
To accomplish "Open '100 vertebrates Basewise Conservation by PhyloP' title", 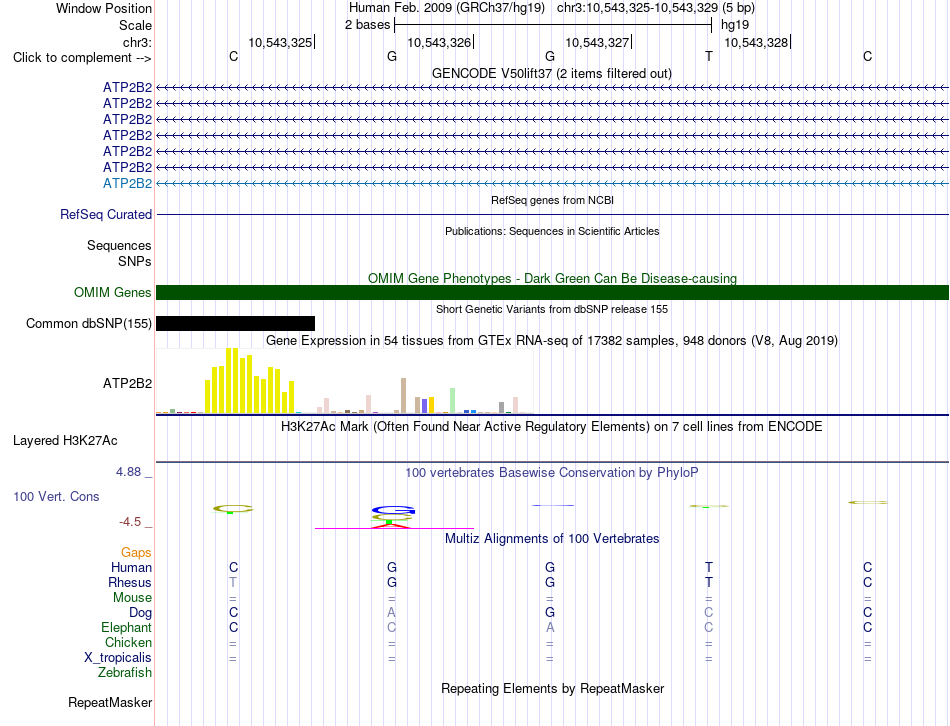I will point(552,472).
